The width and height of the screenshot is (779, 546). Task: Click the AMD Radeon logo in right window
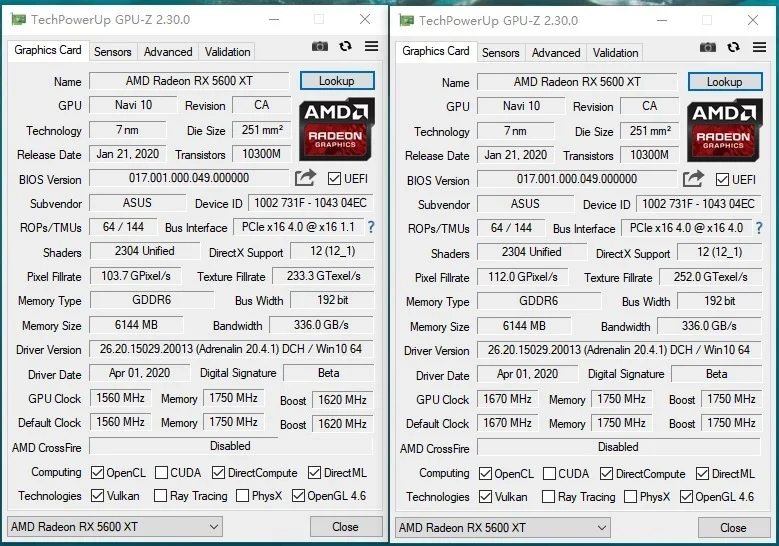point(725,130)
